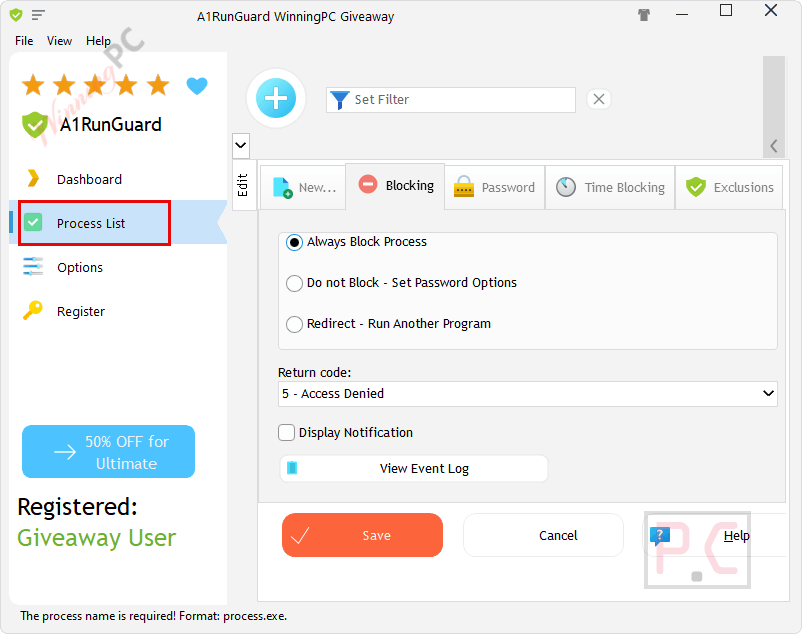Click the Giveaway User registration text
This screenshot has height=634, width=802.
tap(97, 538)
